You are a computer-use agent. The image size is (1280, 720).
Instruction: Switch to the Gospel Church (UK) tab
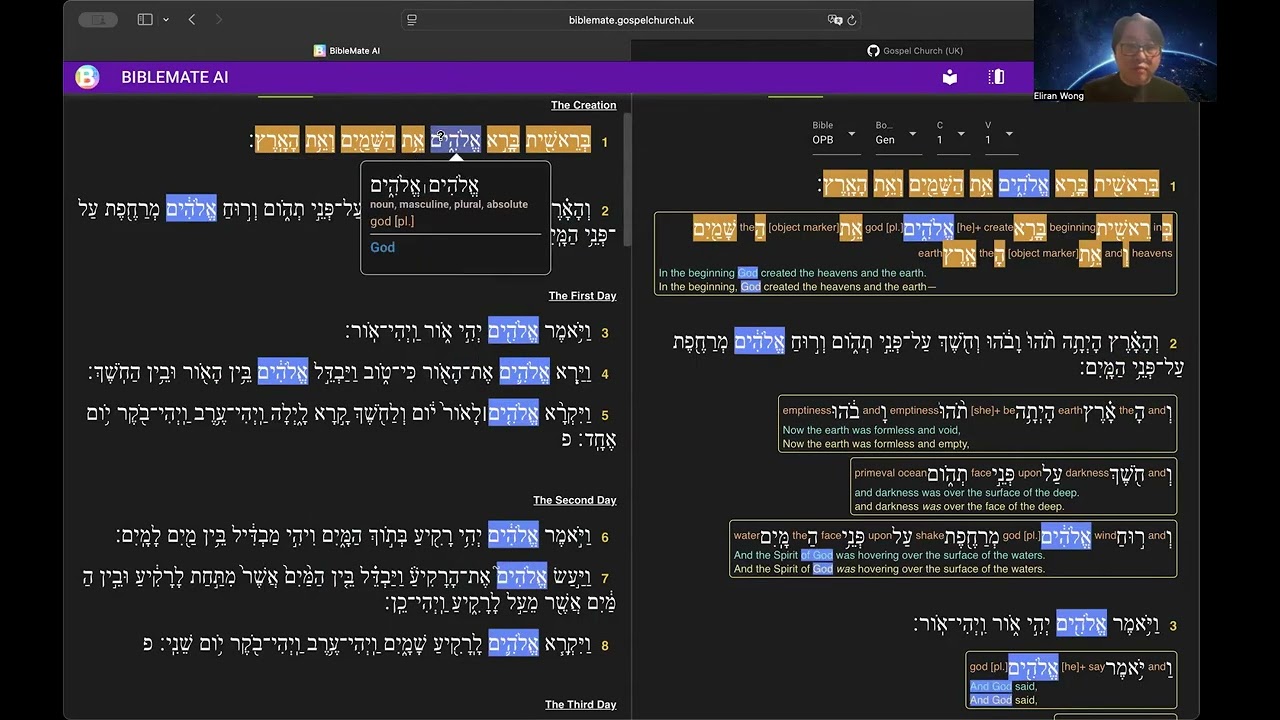(x=915, y=50)
